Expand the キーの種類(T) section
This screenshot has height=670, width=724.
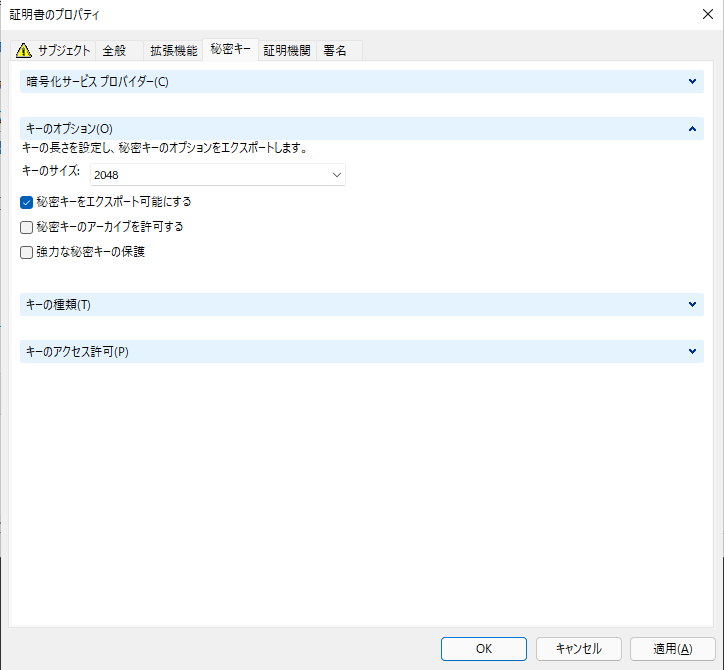coord(362,305)
